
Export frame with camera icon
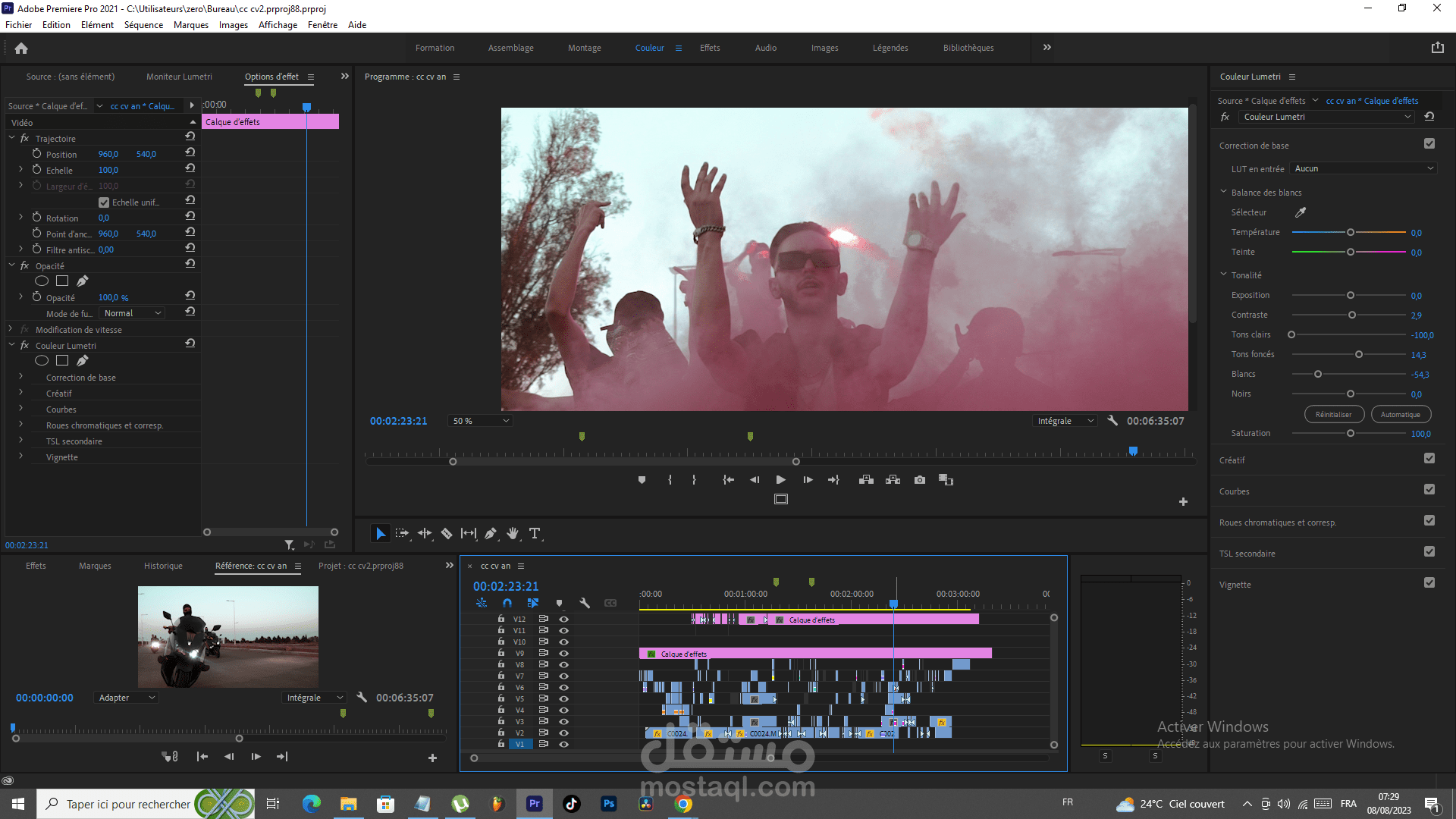[x=920, y=480]
